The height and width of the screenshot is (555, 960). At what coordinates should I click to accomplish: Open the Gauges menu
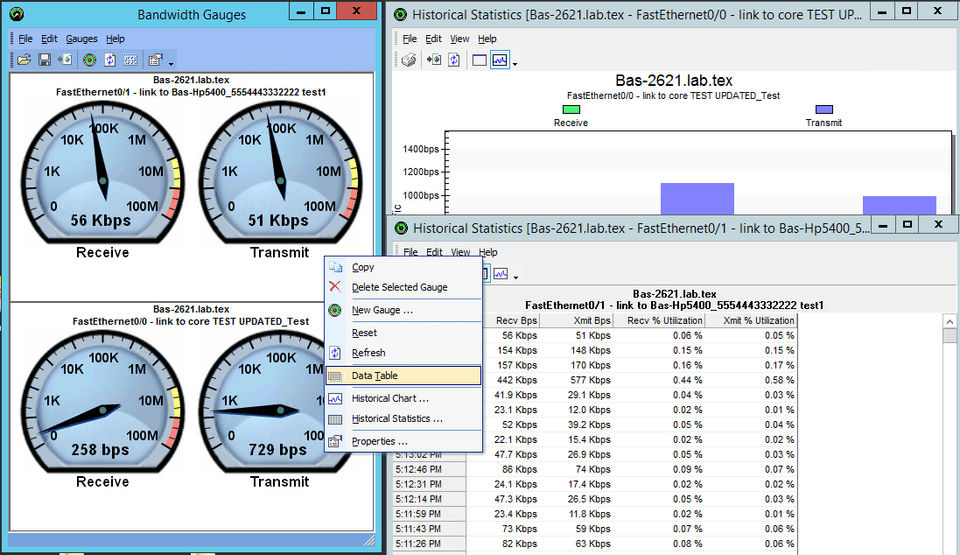[x=81, y=39]
